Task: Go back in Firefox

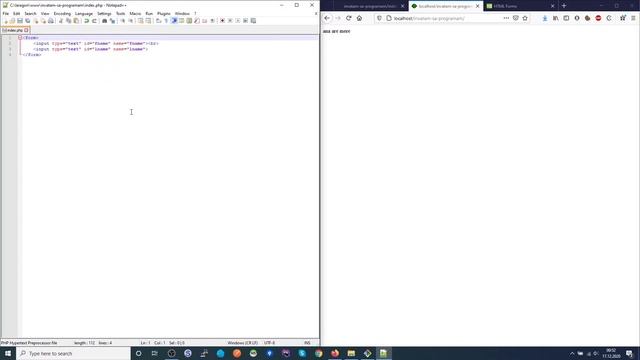Action: (327, 18)
